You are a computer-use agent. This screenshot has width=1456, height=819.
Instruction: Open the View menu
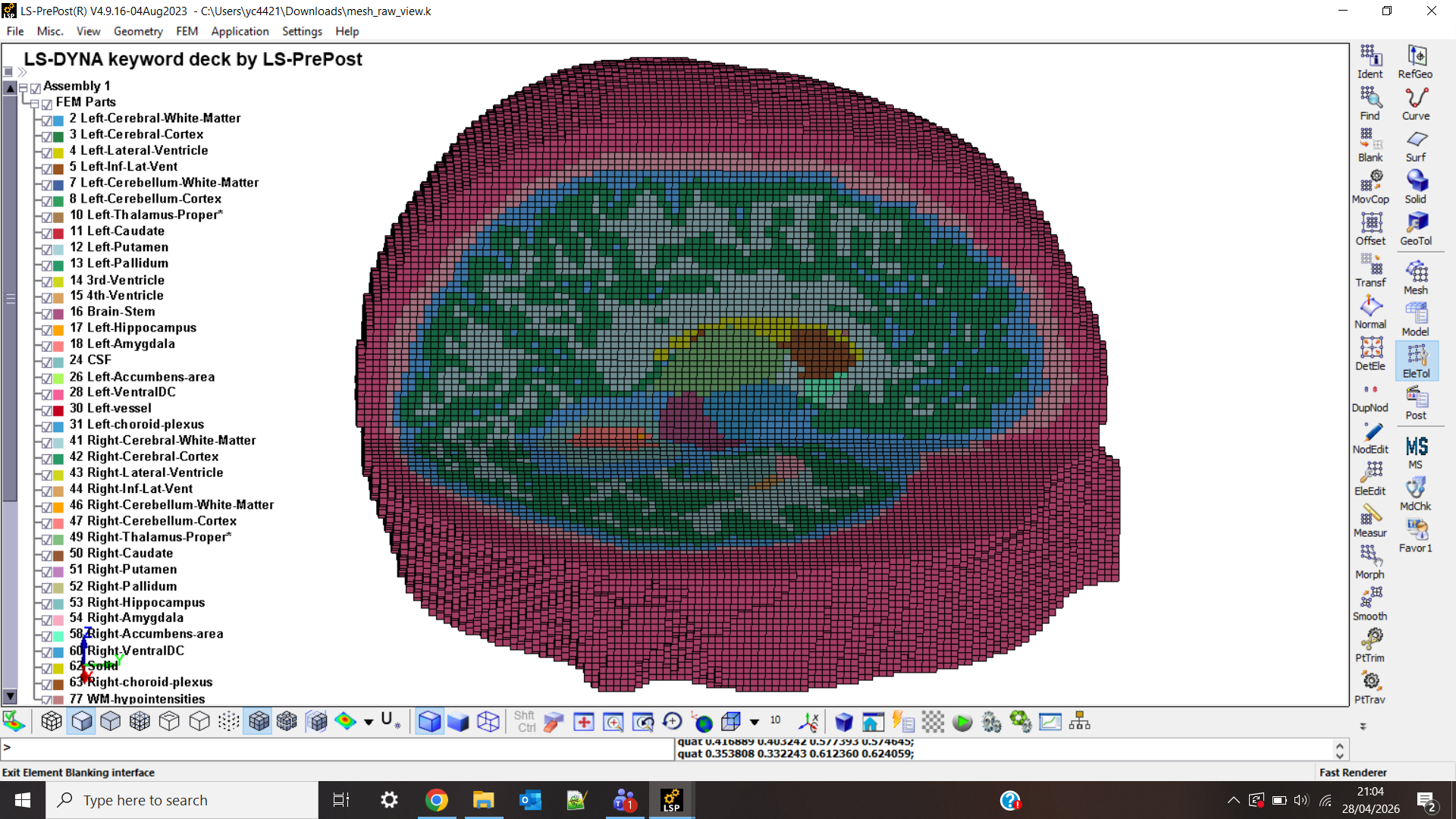tap(89, 31)
